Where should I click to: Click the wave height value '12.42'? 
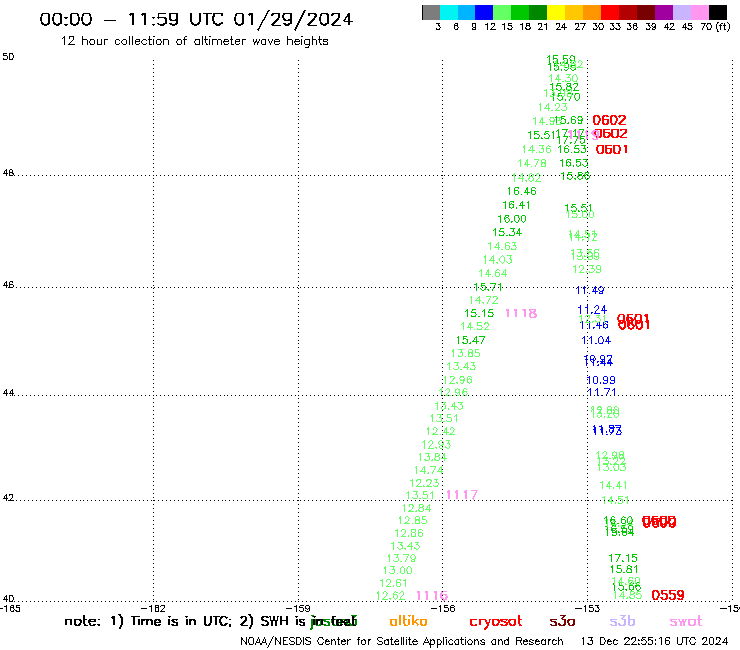[x=440, y=431]
